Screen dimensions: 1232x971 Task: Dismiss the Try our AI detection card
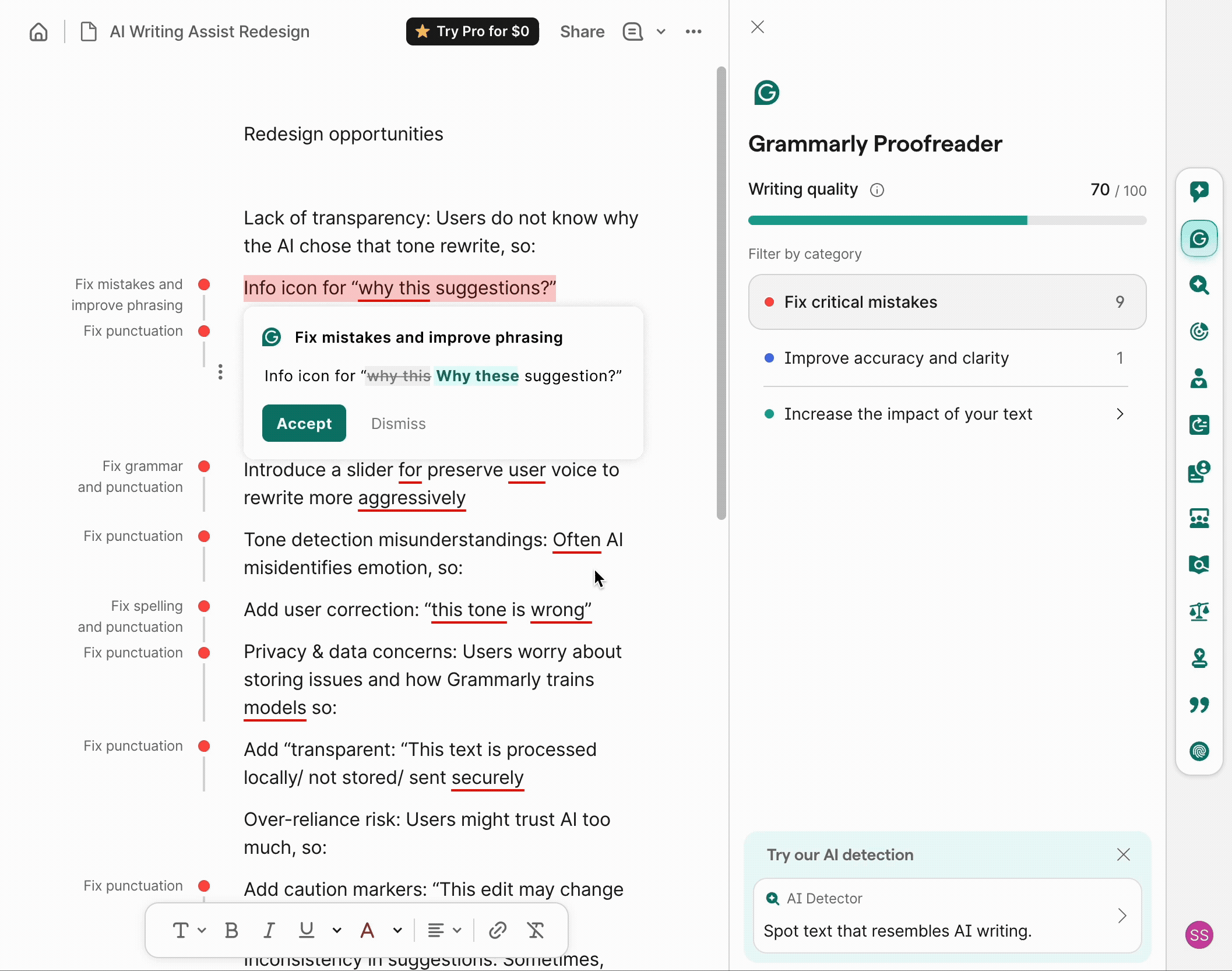point(1124,854)
